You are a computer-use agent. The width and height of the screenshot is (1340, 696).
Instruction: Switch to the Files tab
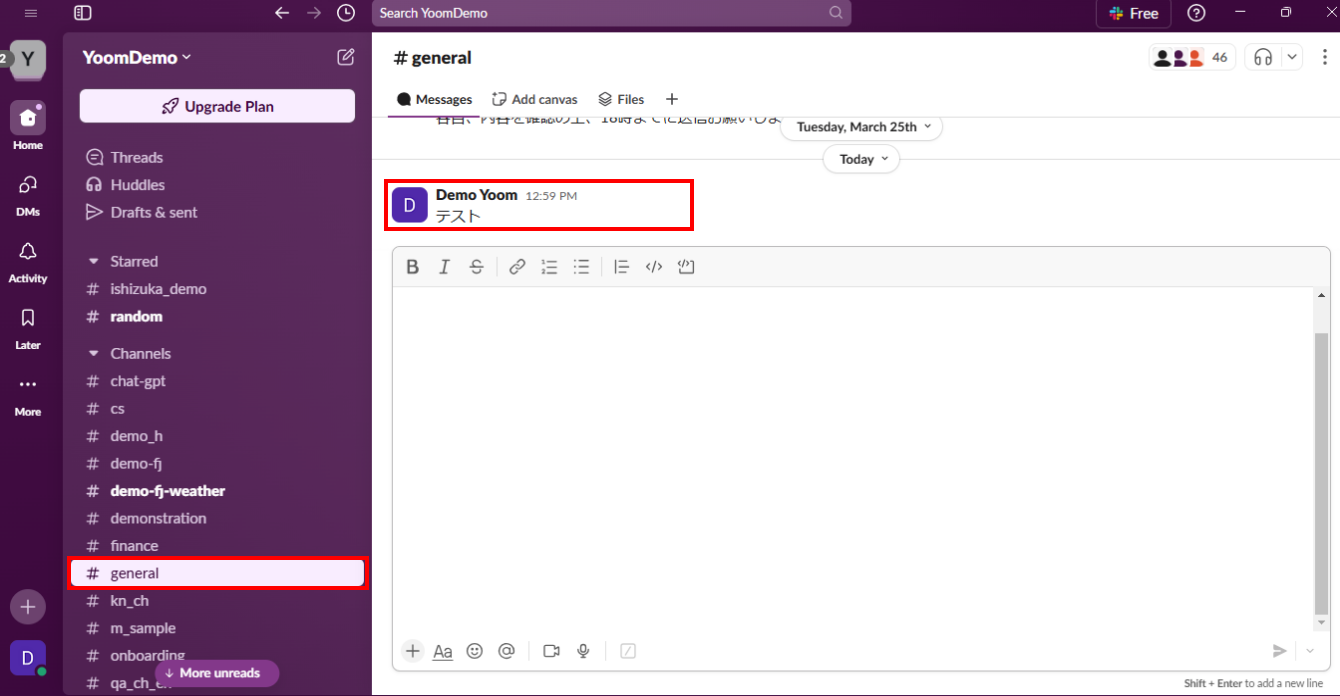(x=621, y=99)
